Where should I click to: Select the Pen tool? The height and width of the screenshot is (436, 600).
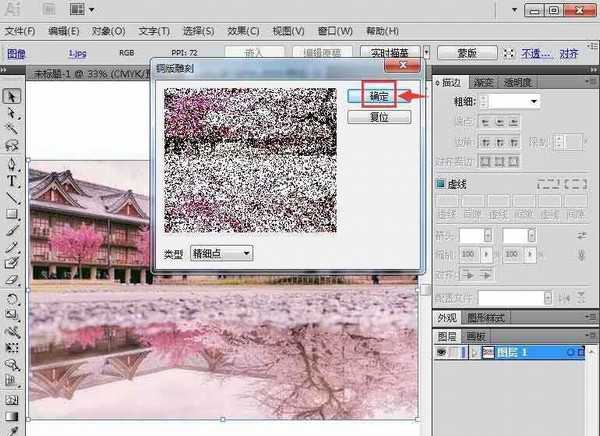tap(13, 164)
